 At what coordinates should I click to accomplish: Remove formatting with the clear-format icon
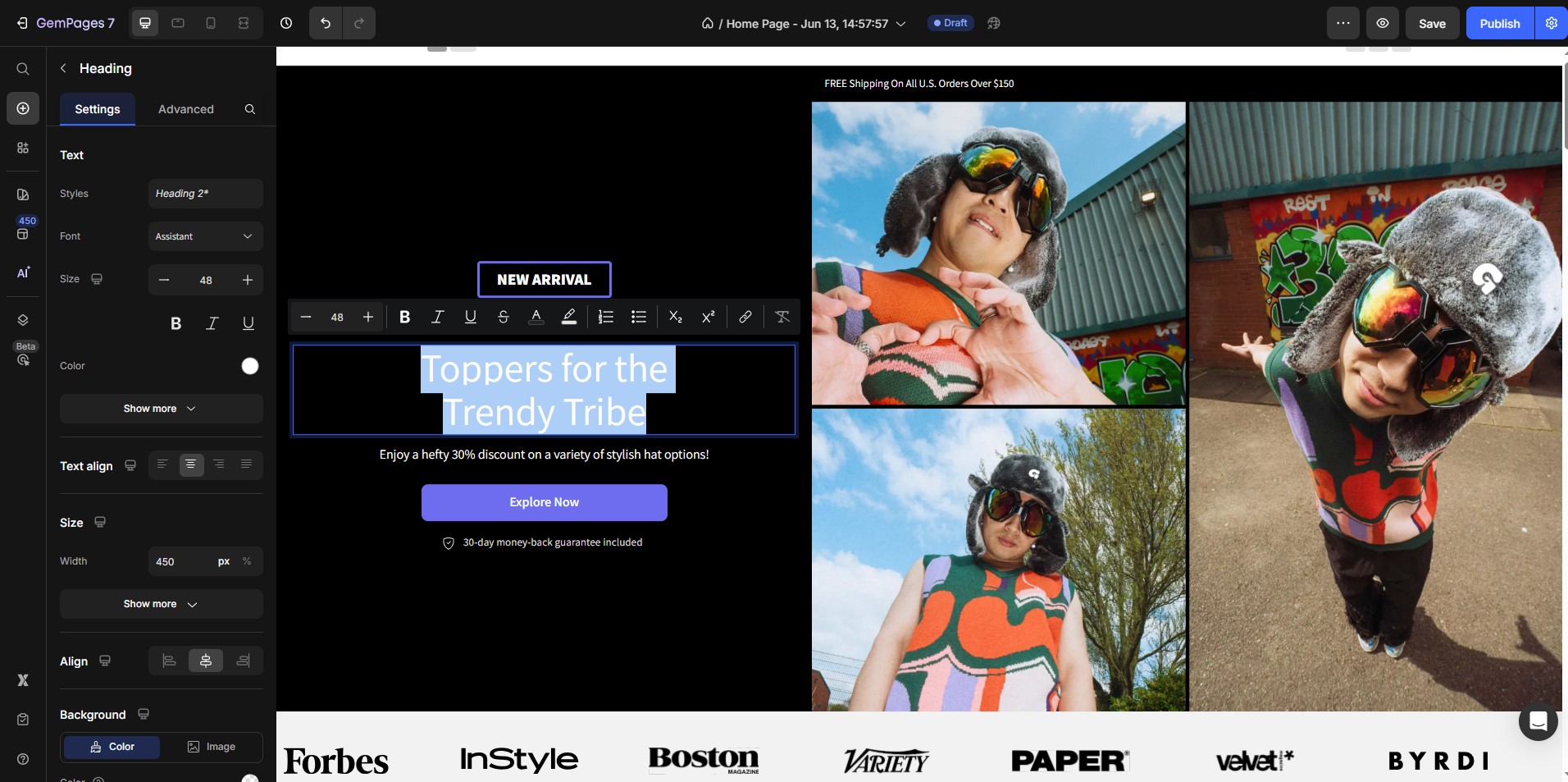click(x=782, y=318)
